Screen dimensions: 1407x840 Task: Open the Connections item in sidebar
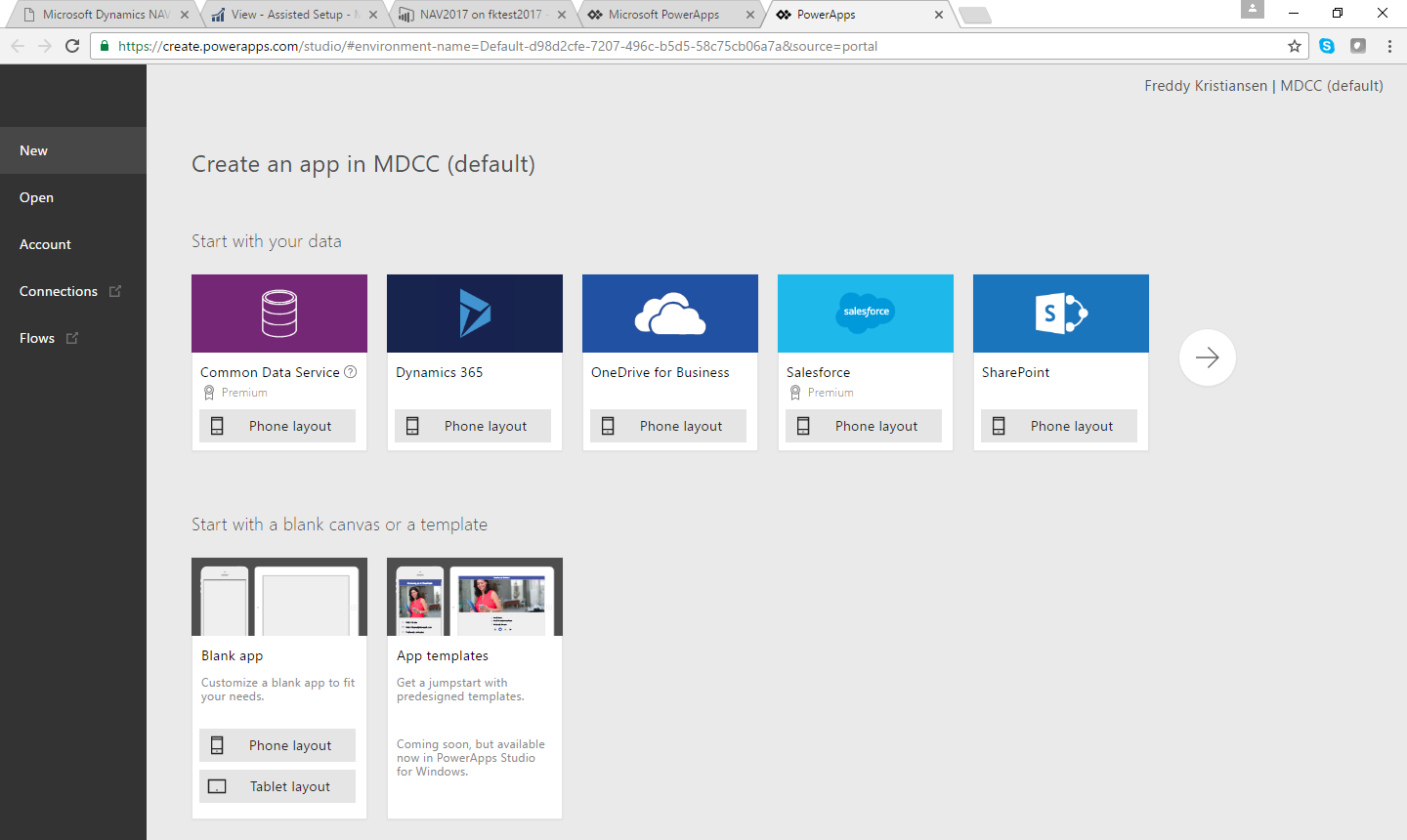tap(59, 291)
